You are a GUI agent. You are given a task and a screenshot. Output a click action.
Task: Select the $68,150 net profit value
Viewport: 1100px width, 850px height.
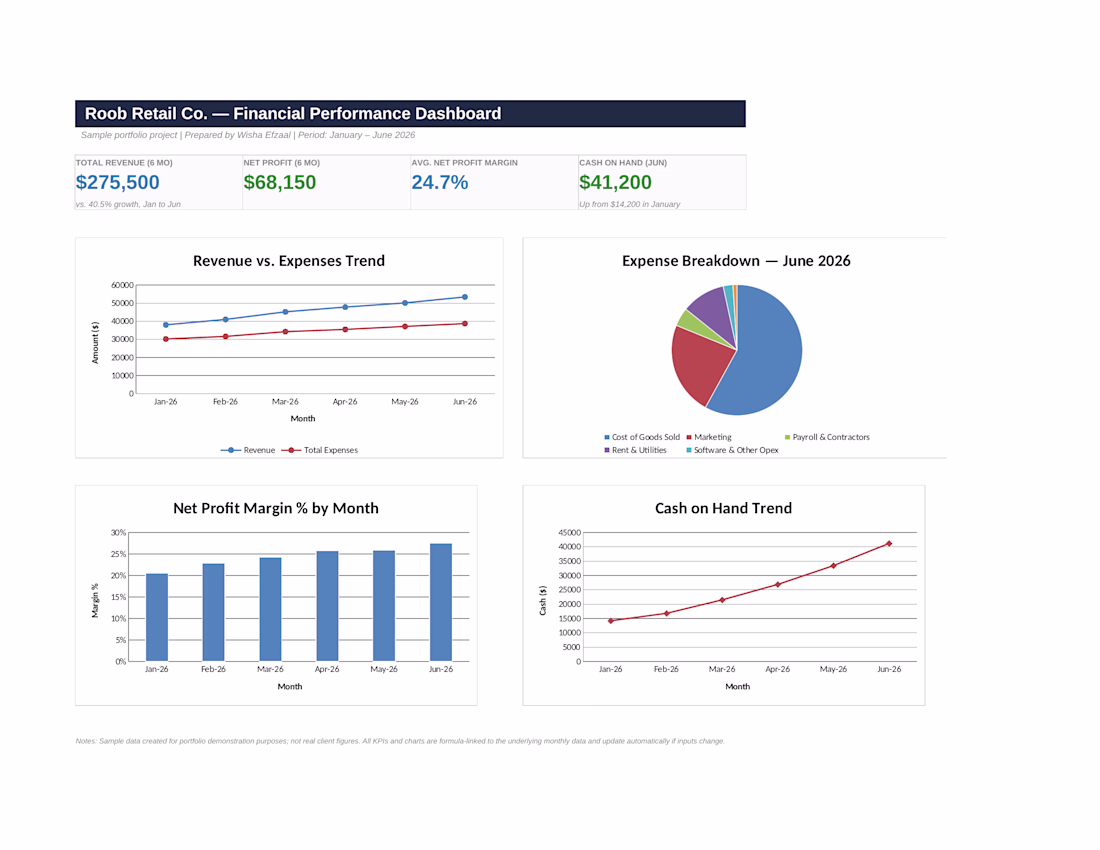coord(279,182)
